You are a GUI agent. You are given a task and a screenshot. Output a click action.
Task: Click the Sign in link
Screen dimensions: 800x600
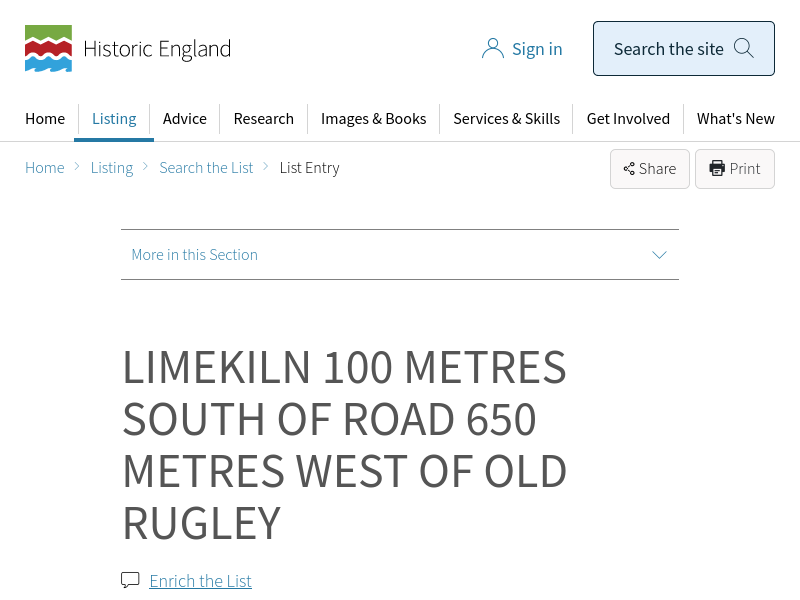point(537,49)
